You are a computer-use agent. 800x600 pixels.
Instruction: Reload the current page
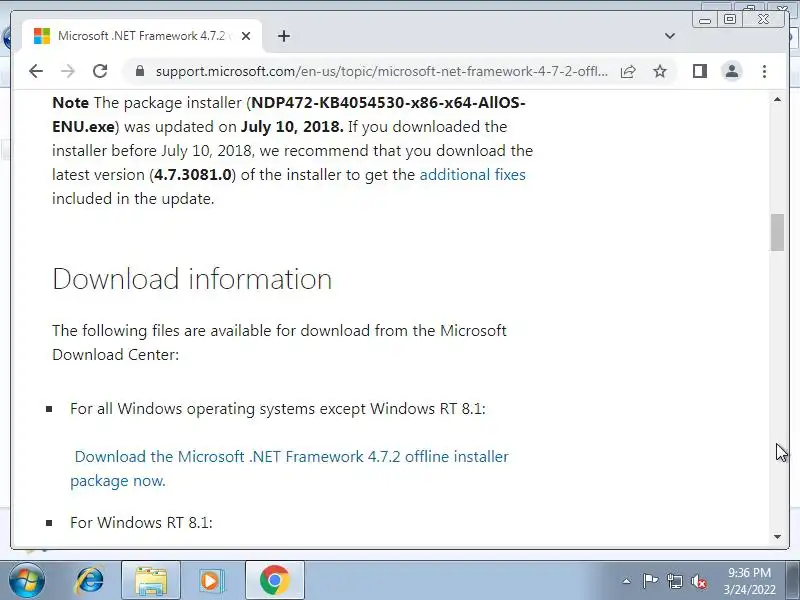tap(100, 71)
